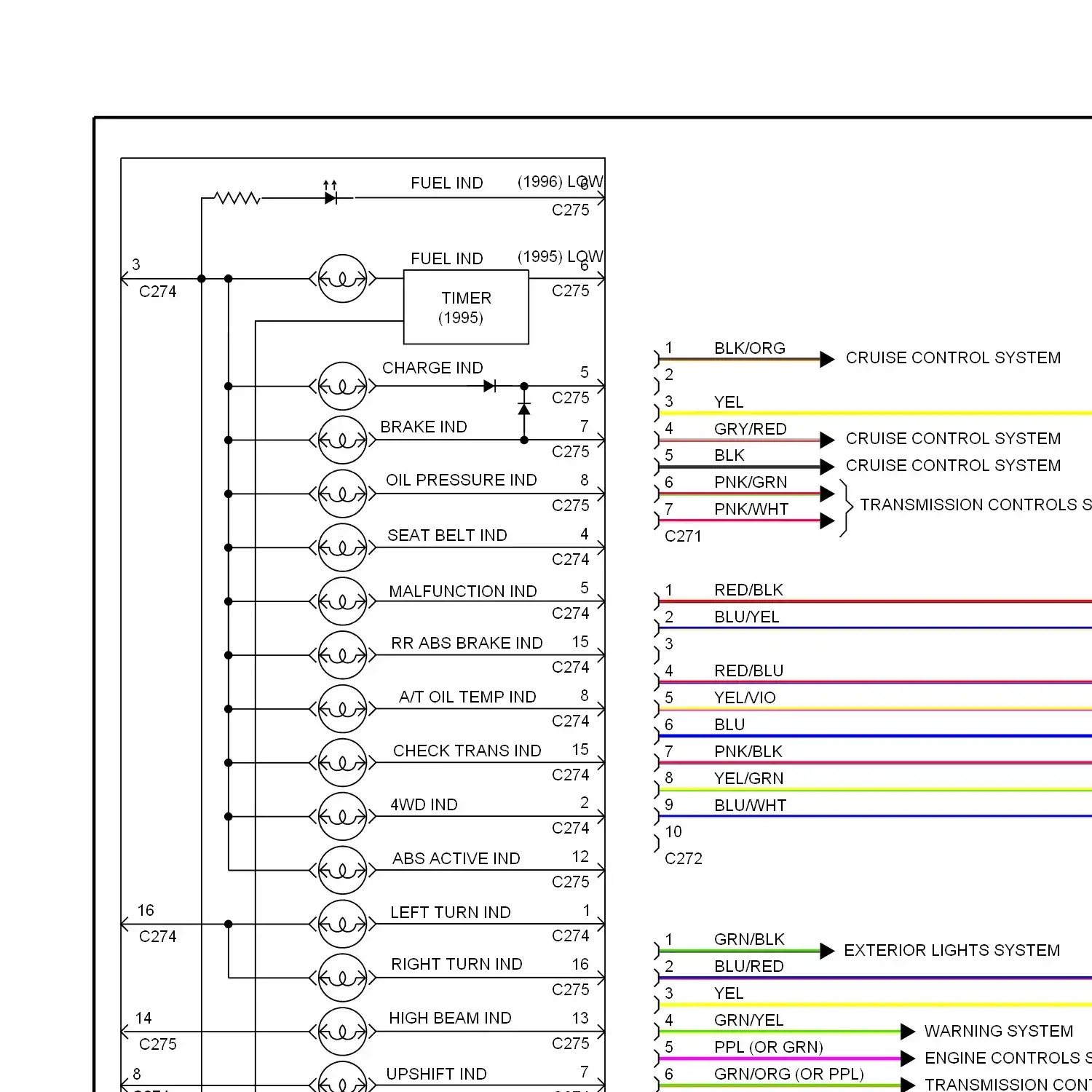Click the (1995) LOW text
The width and height of the screenshot is (1092, 1092).
click(x=560, y=256)
